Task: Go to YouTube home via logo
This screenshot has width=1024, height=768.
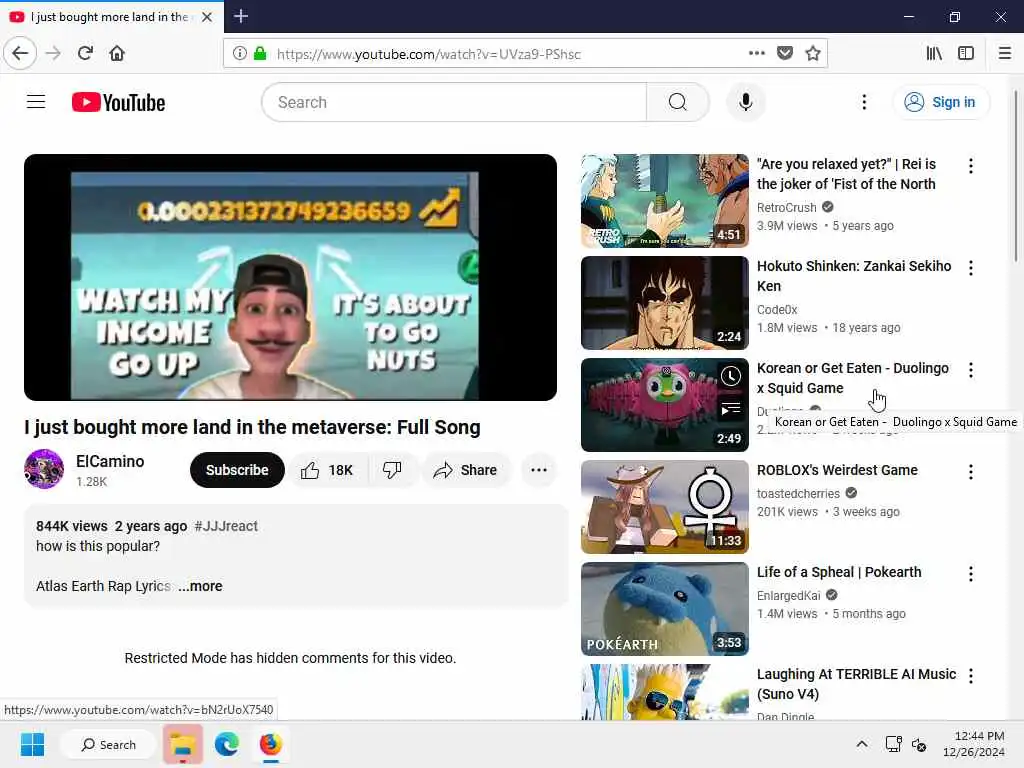Action: coord(118,103)
